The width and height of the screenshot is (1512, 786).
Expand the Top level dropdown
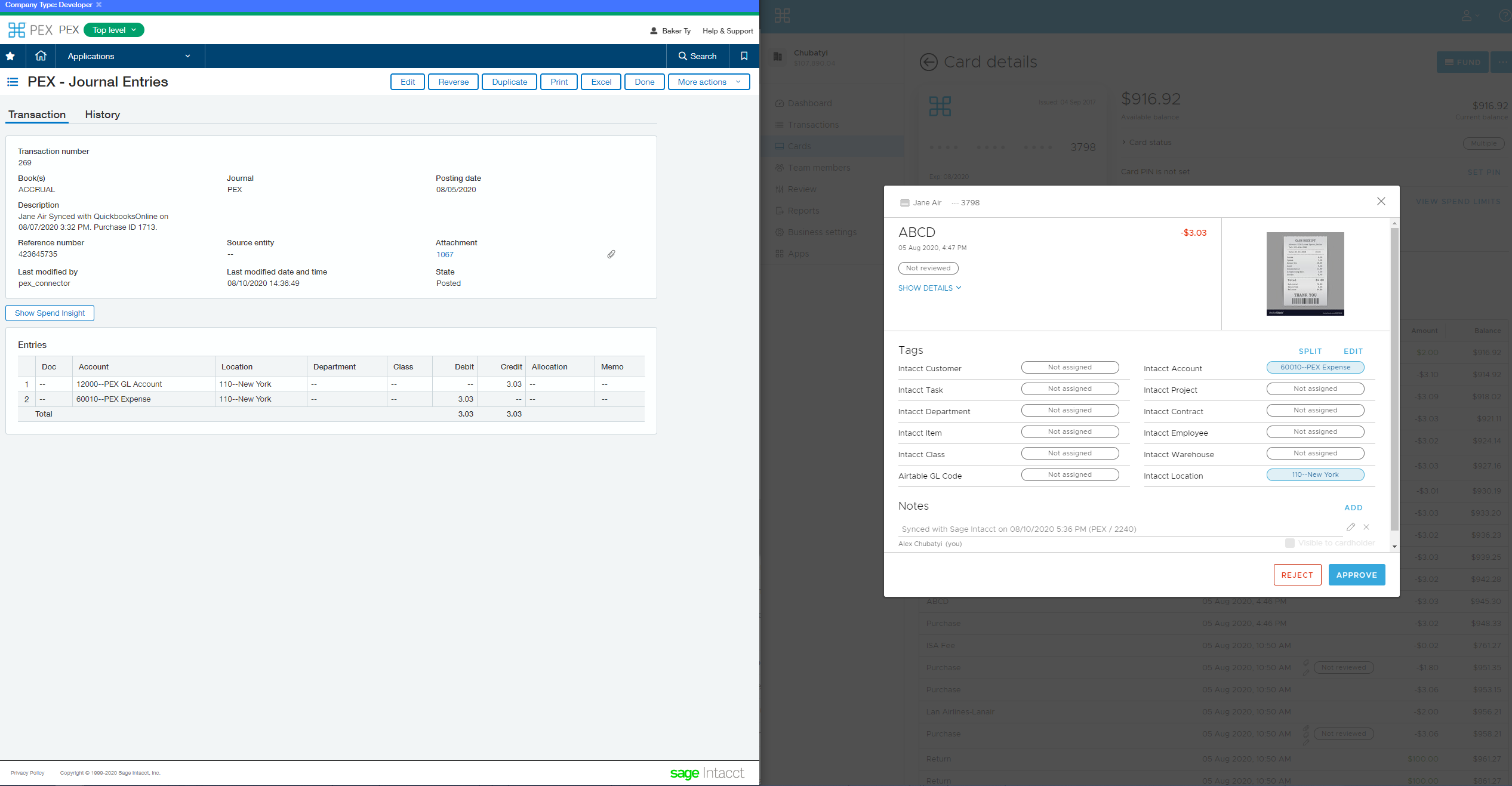114,30
